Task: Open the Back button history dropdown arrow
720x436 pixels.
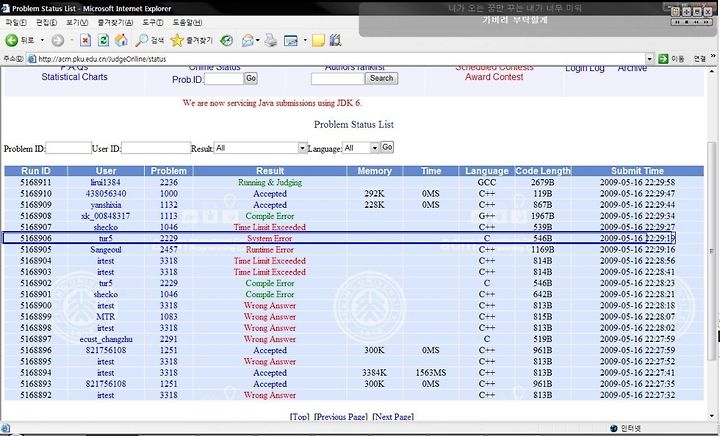Action: 42,40
